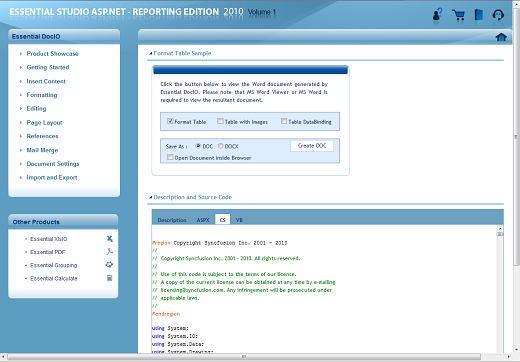Open the Page Layout link
The height and width of the screenshot is (362, 520).
coord(44,123)
